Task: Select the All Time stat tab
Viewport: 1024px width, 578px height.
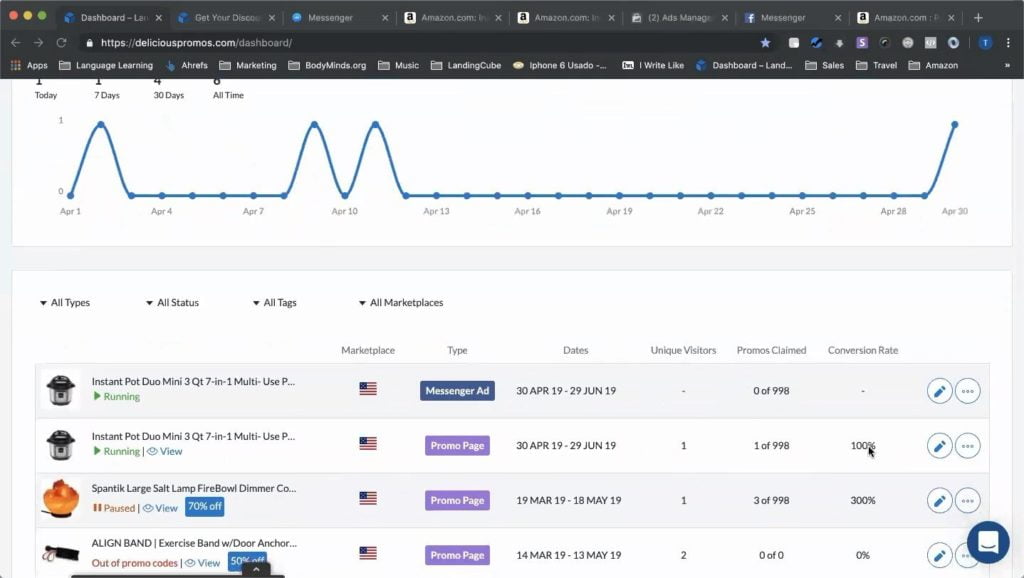Action: (228, 88)
